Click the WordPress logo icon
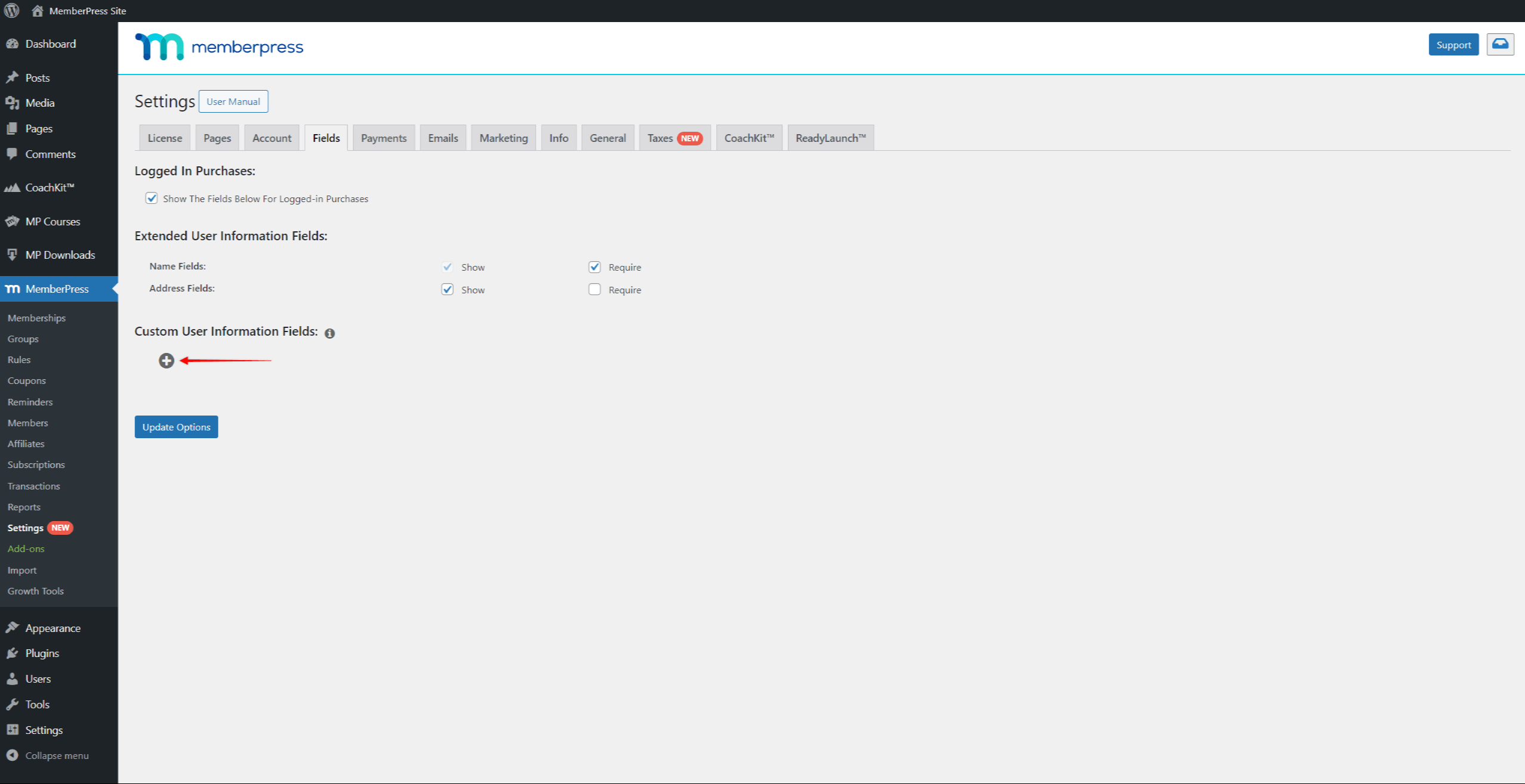1525x784 pixels. coord(12,11)
